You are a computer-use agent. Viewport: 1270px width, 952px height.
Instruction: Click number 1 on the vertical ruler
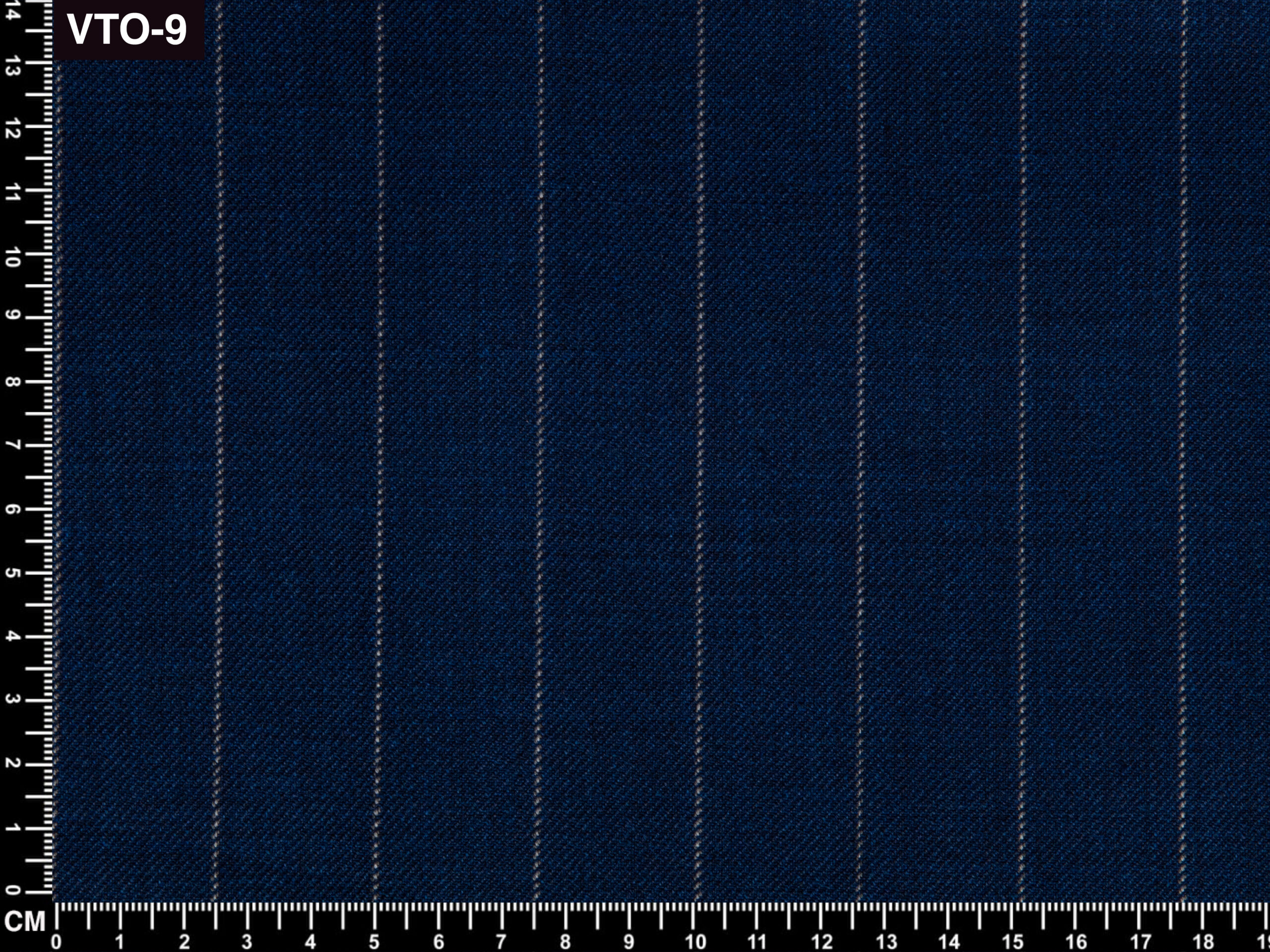pyautogui.click(x=12, y=828)
